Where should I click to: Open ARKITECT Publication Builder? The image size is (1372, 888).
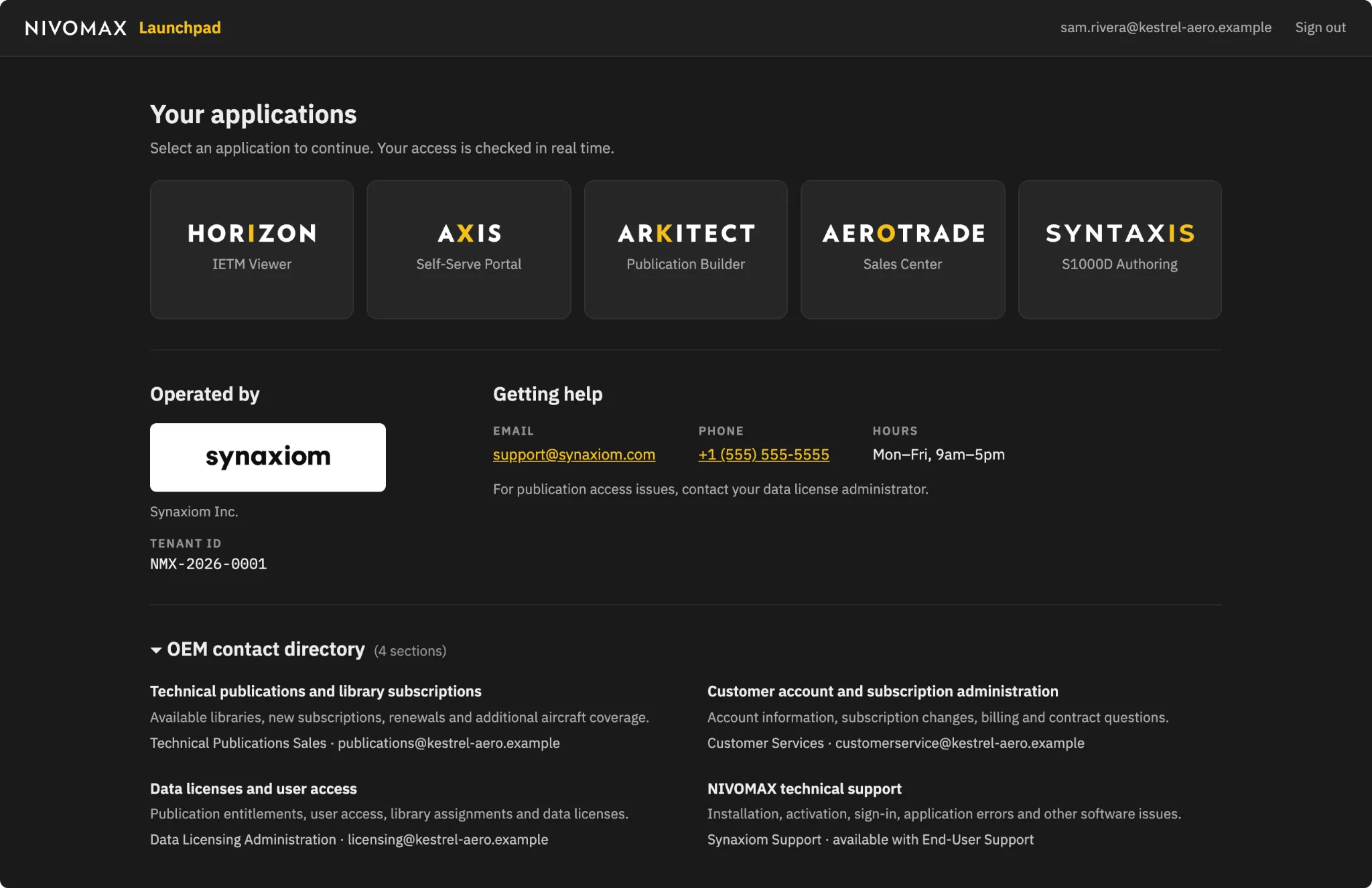coord(686,249)
